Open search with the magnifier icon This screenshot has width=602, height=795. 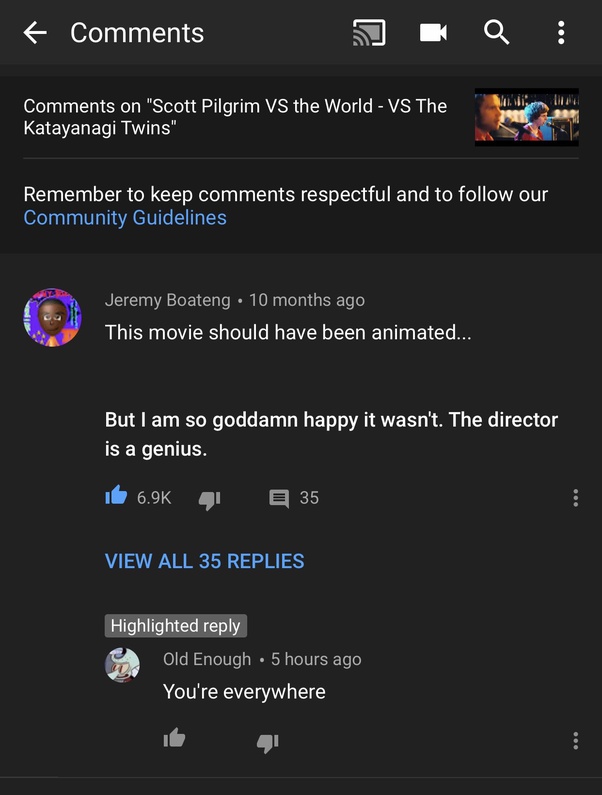[x=497, y=33]
